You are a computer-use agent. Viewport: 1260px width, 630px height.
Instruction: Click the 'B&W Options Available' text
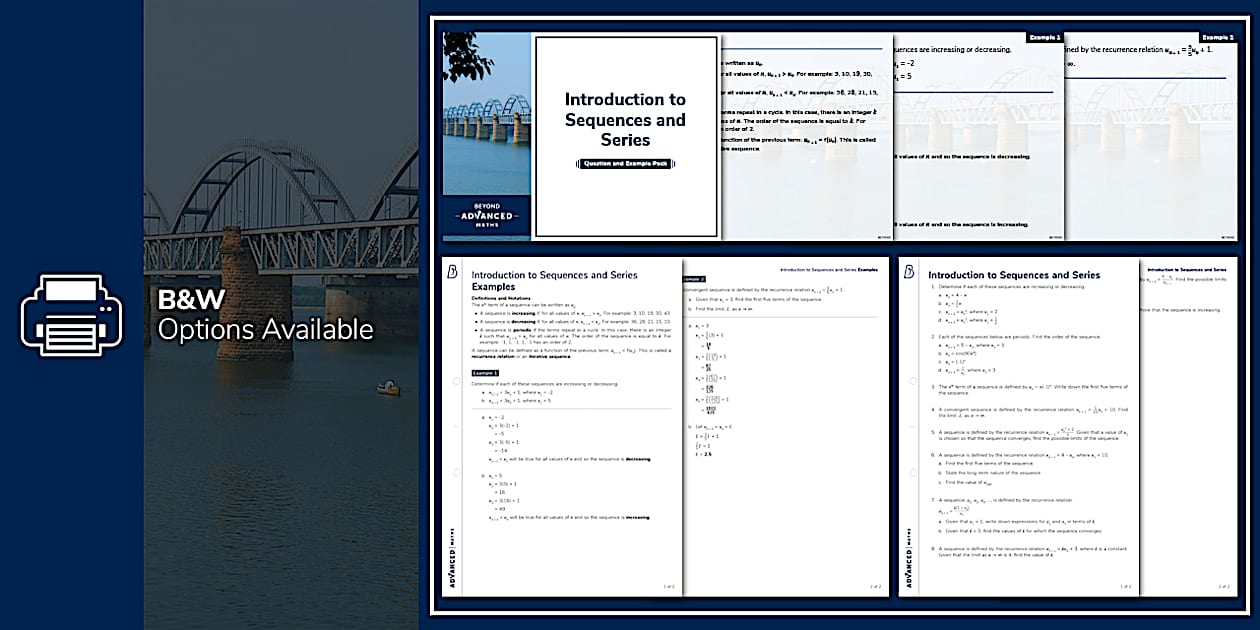pos(265,315)
